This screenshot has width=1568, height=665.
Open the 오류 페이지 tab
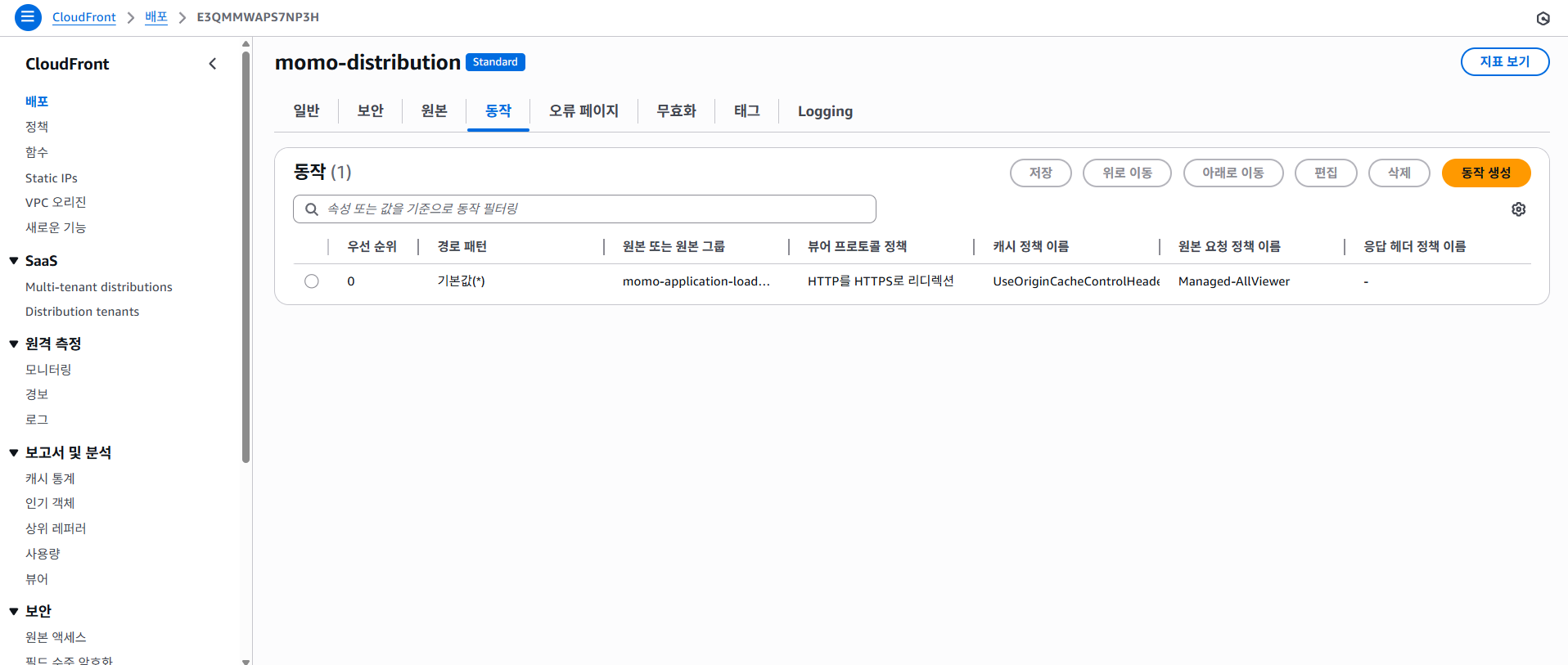(583, 111)
